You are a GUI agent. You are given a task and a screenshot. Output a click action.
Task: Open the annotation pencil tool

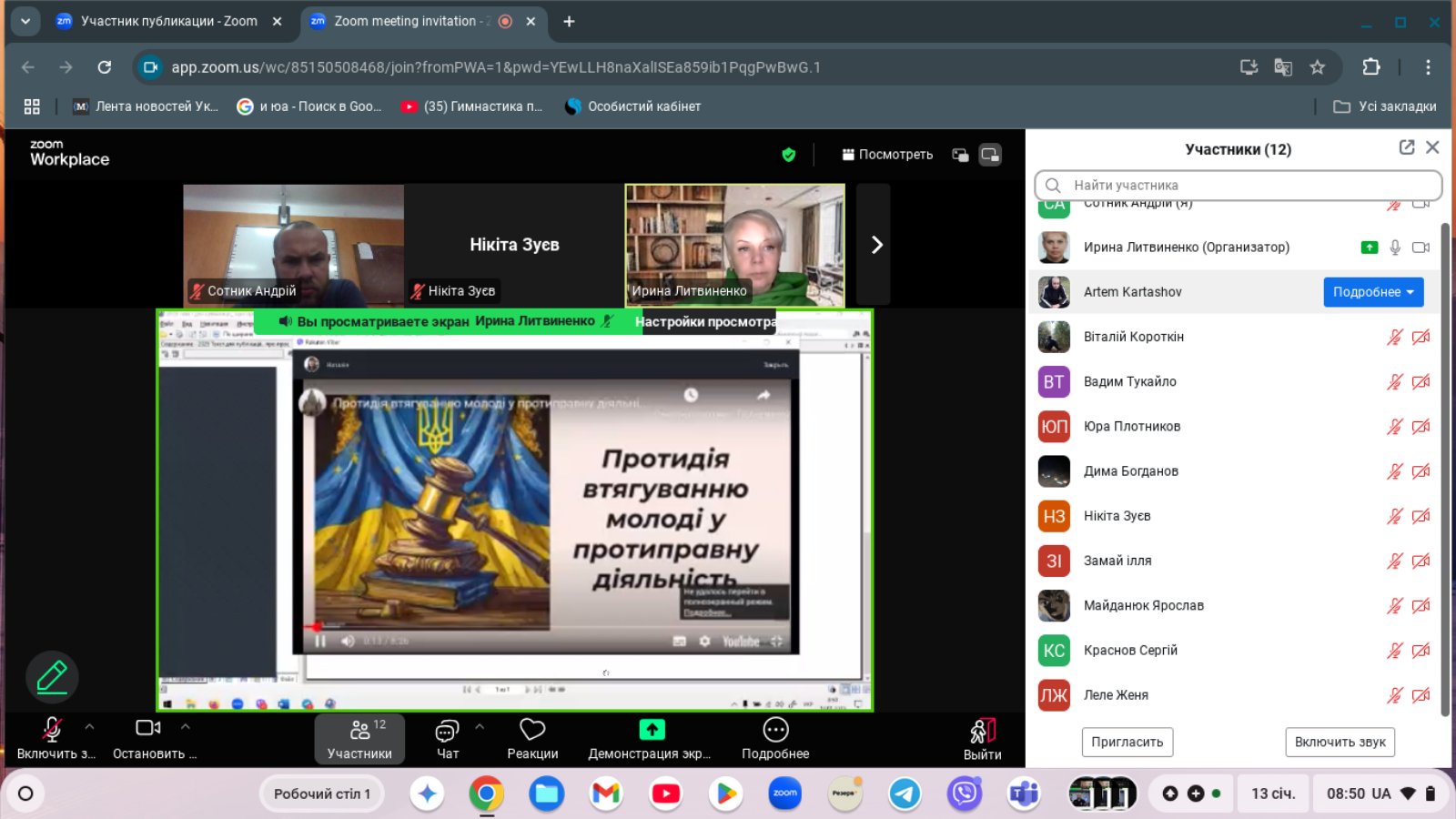click(x=52, y=677)
